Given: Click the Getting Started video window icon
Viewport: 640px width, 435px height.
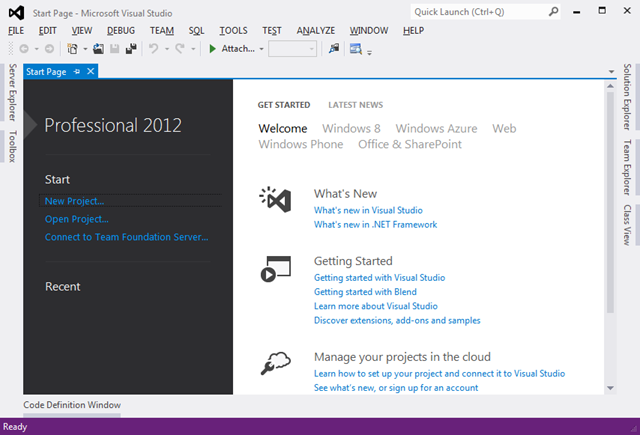Looking at the screenshot, I should click(276, 269).
